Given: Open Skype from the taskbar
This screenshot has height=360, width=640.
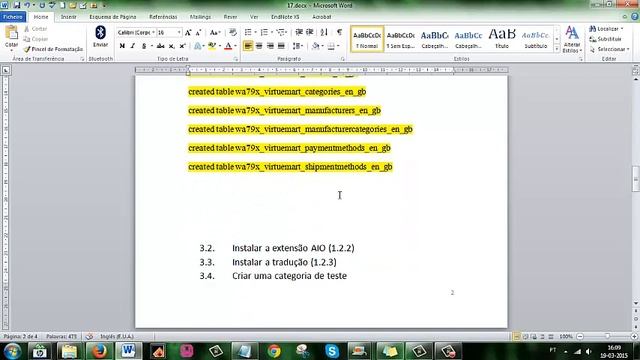Looking at the screenshot, I should pyautogui.click(x=332, y=351).
